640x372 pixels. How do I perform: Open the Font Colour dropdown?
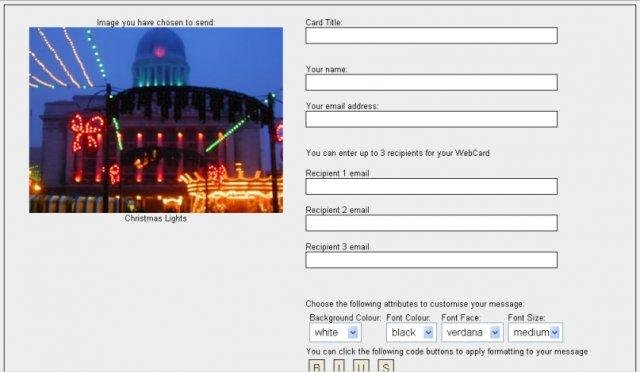click(411, 332)
